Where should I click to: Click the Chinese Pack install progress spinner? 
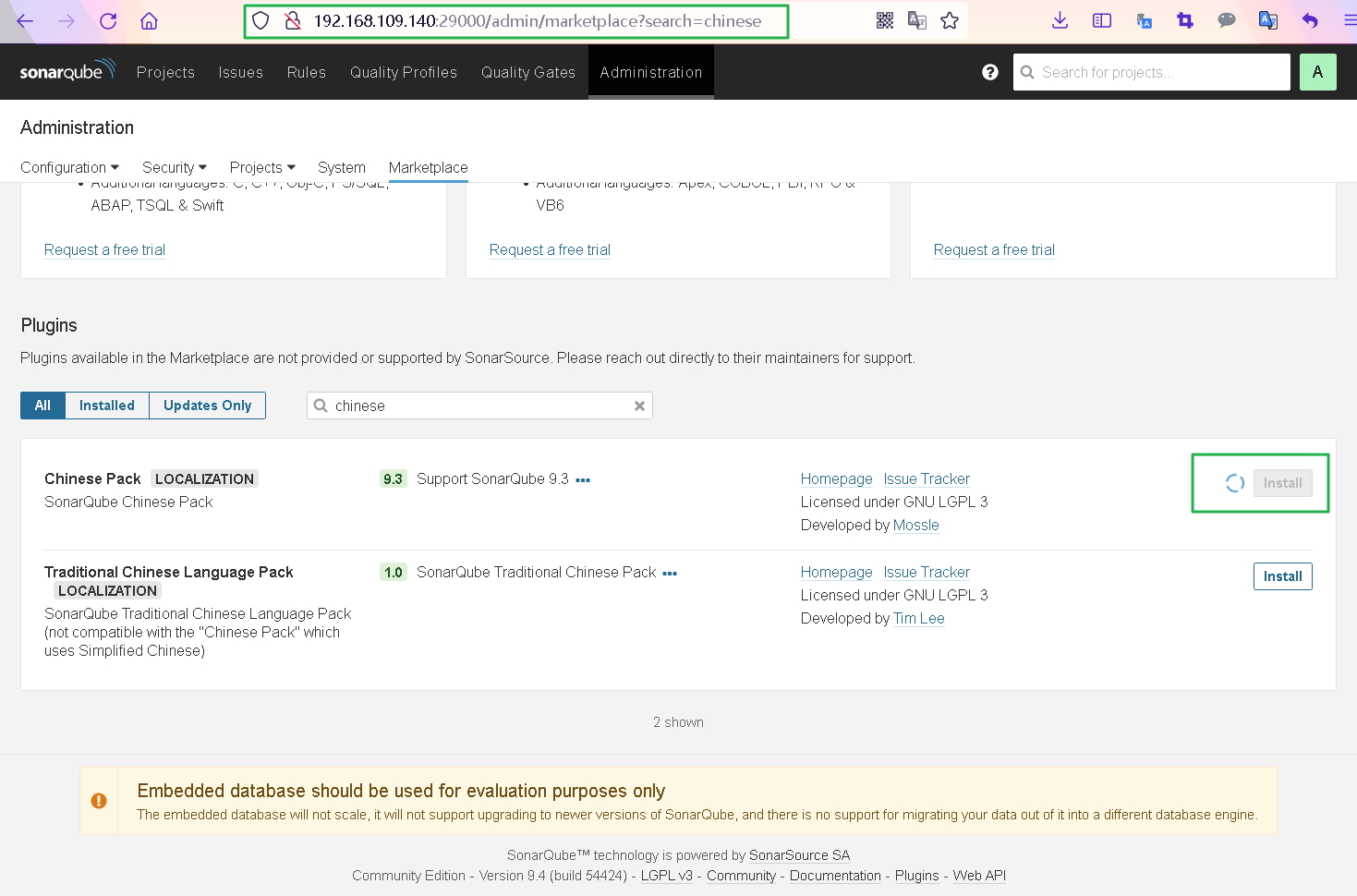1235,483
